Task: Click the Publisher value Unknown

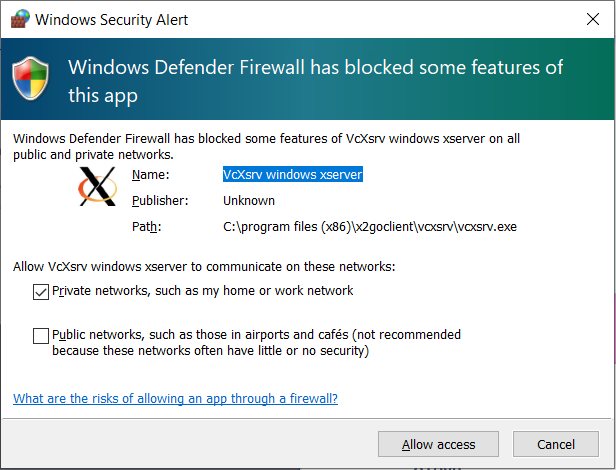Action: [249, 200]
